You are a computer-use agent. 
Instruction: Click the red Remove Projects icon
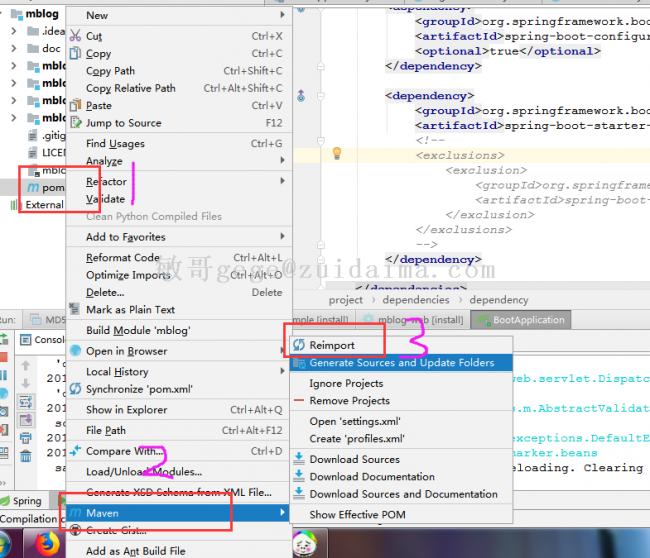pos(298,400)
